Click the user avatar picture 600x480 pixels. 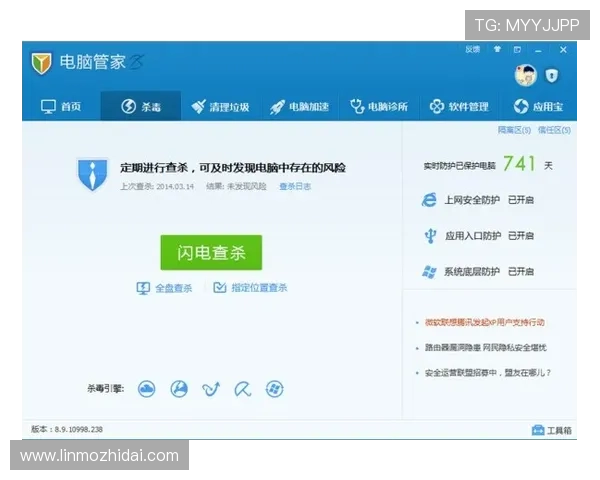[526, 75]
